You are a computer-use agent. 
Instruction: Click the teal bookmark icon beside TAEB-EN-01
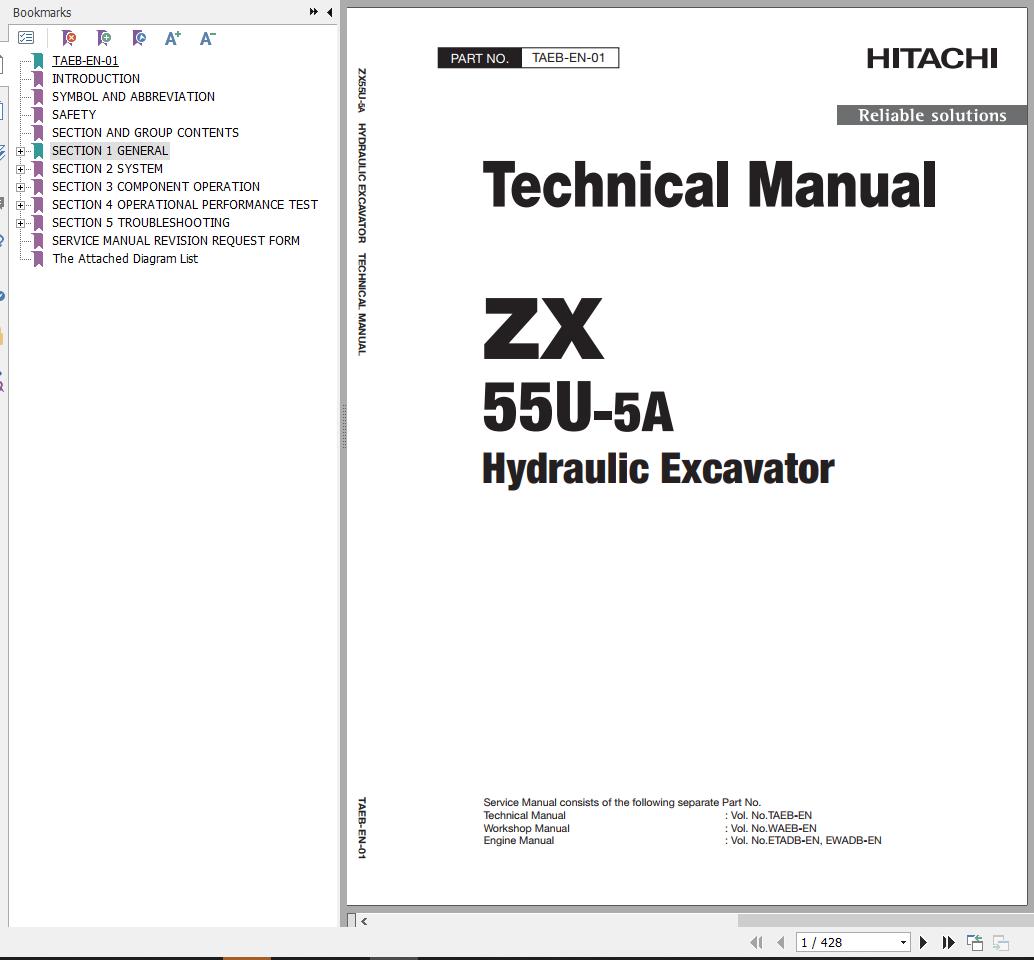point(39,61)
